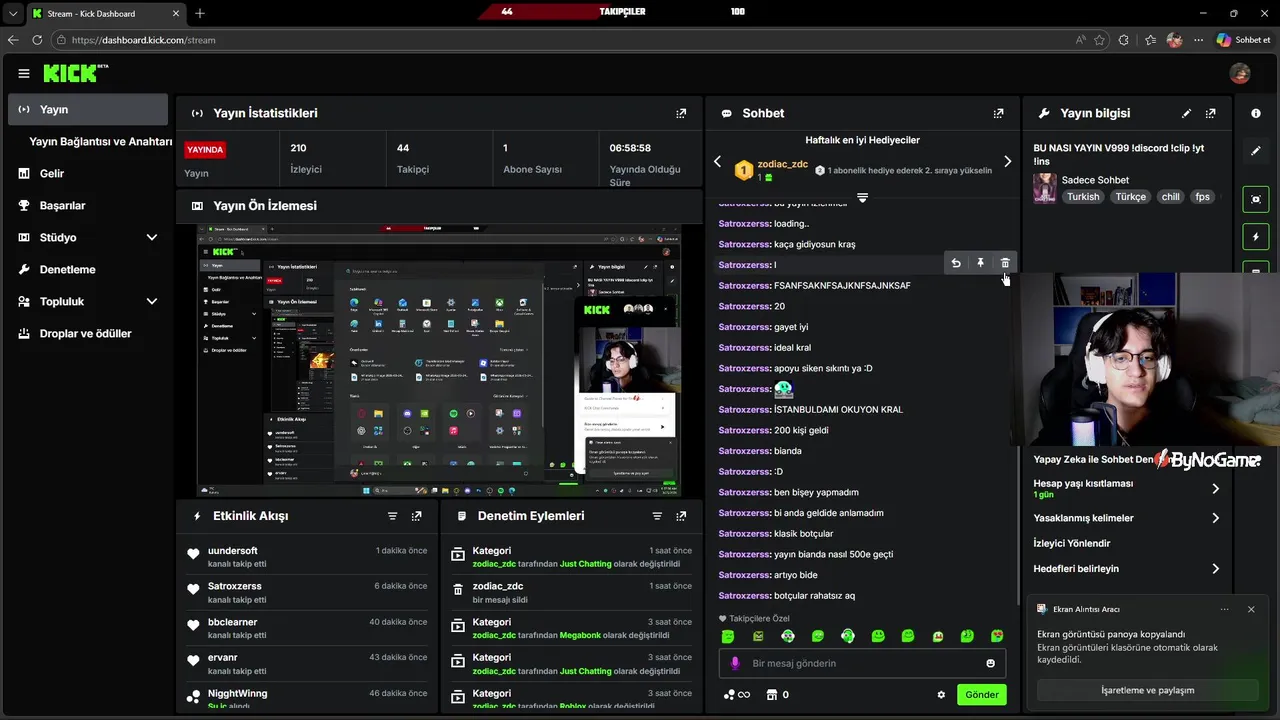This screenshot has height=720, width=1280.
Task: Click the İşaretleme ve paylaşım button
Action: [x=1147, y=690]
